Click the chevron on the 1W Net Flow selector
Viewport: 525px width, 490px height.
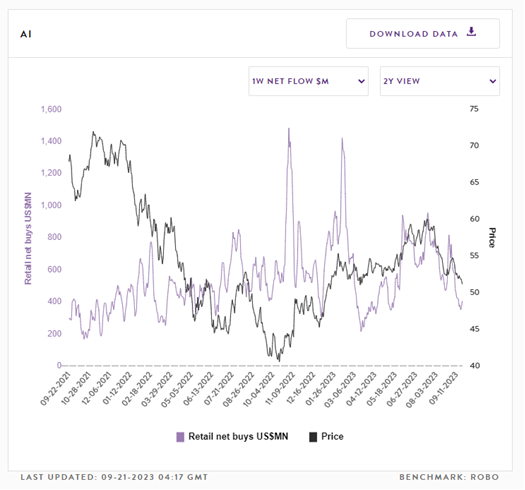point(361,81)
